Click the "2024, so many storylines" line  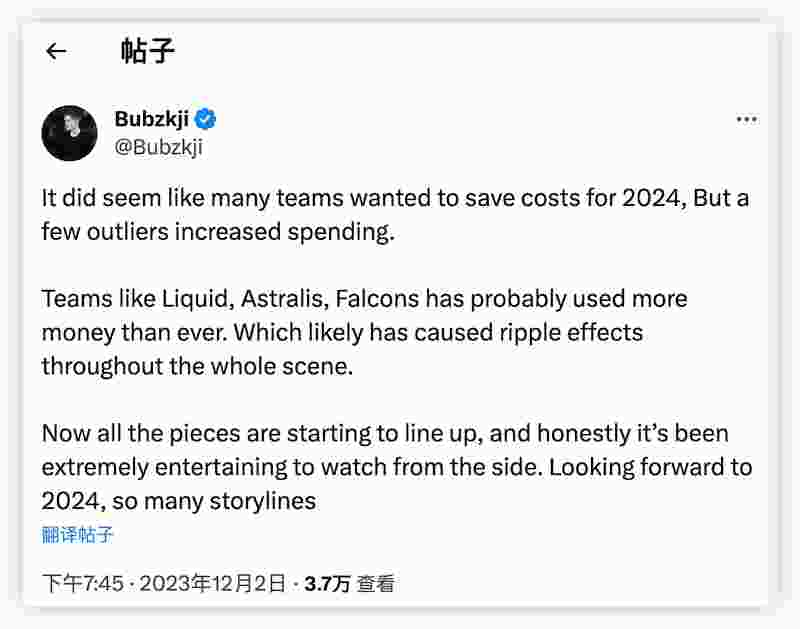178,500
